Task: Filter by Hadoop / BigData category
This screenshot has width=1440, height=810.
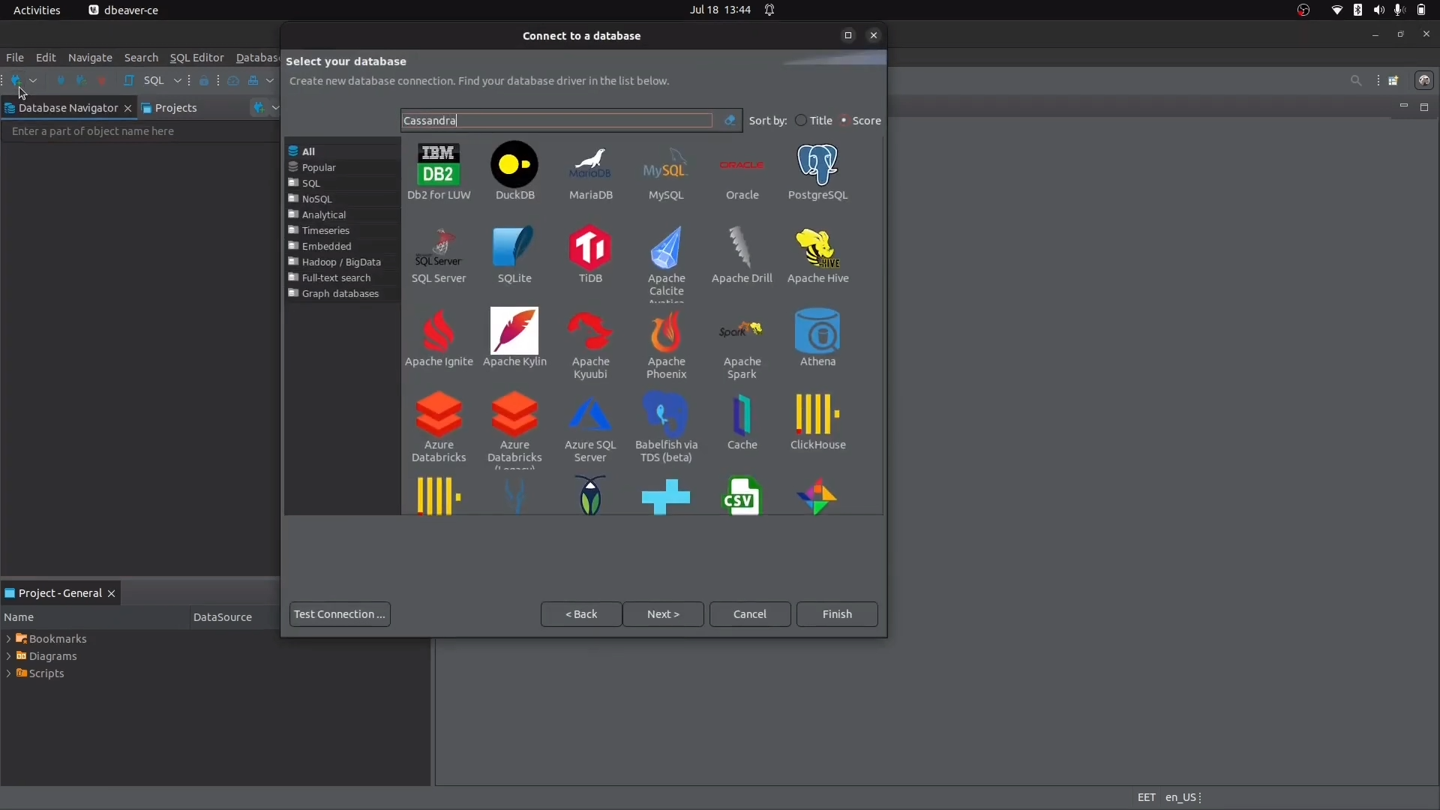Action: pyautogui.click(x=342, y=262)
